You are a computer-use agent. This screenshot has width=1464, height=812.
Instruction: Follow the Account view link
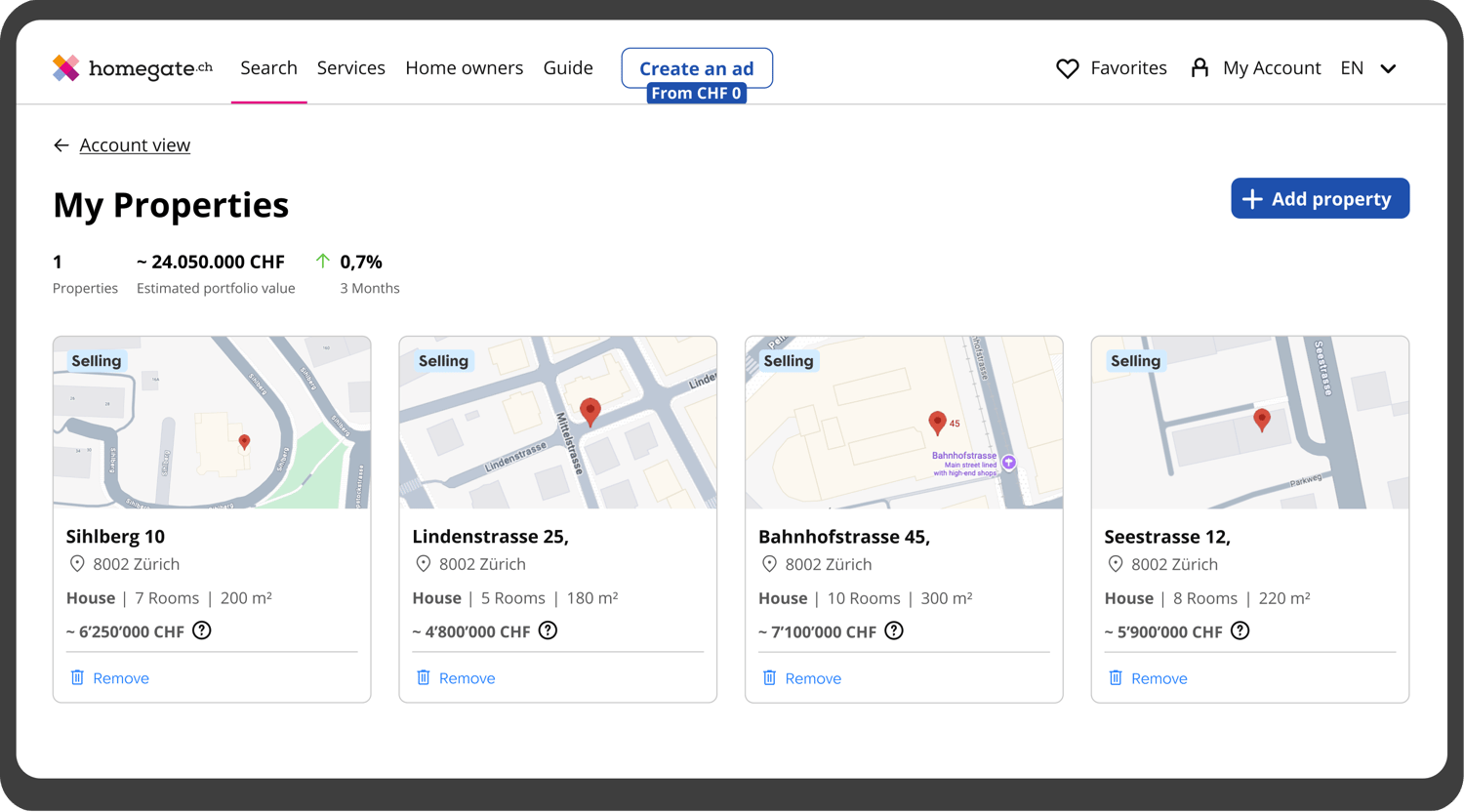point(135,145)
